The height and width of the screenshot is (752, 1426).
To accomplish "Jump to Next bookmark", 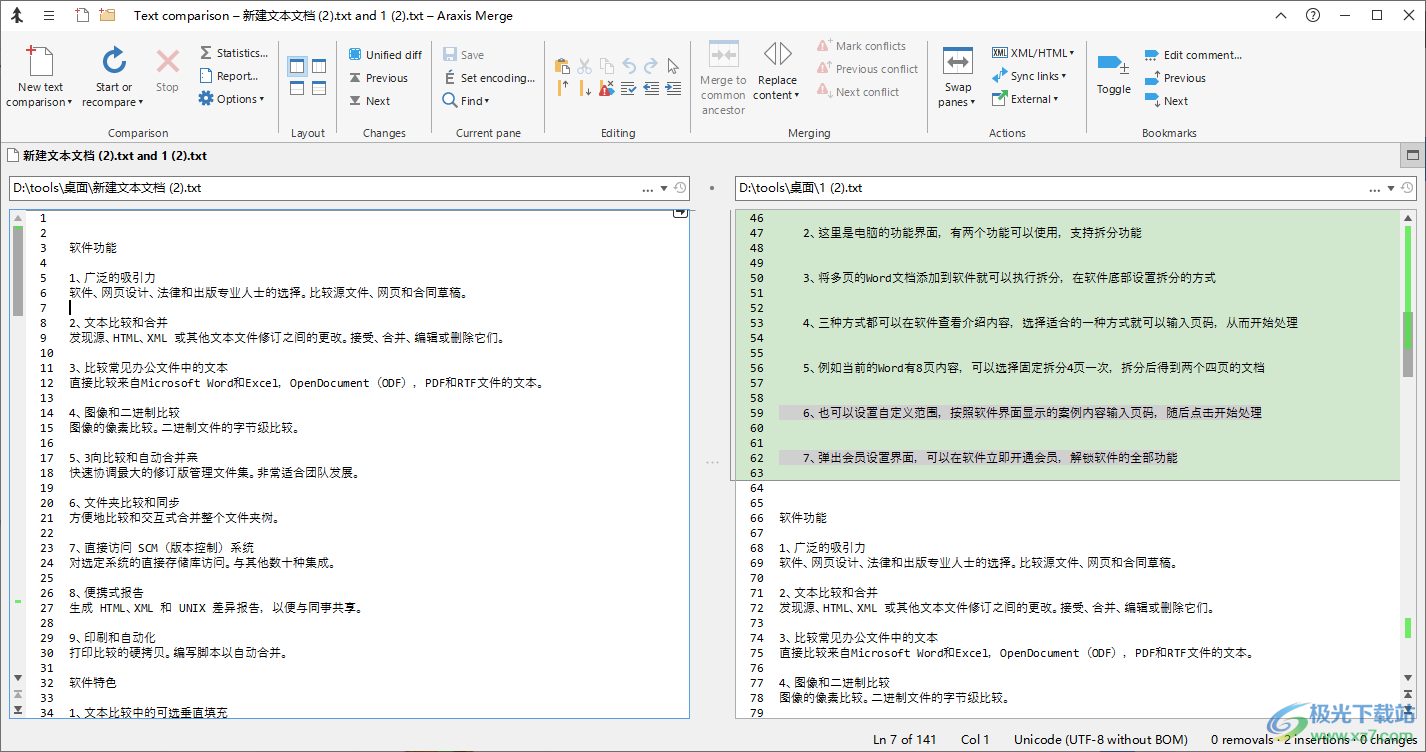I will click(1166, 101).
